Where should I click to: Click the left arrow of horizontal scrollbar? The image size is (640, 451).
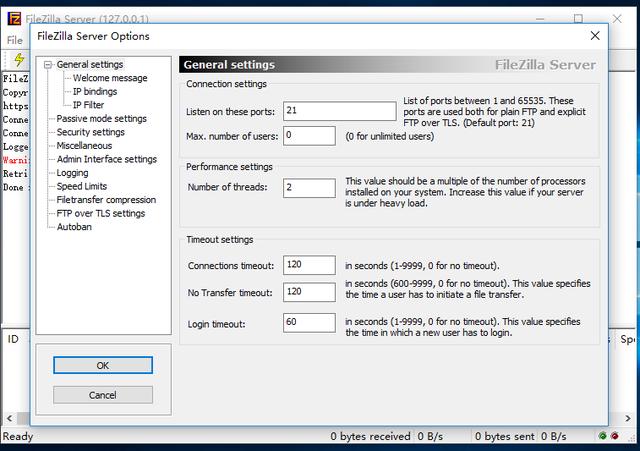tap(9, 418)
